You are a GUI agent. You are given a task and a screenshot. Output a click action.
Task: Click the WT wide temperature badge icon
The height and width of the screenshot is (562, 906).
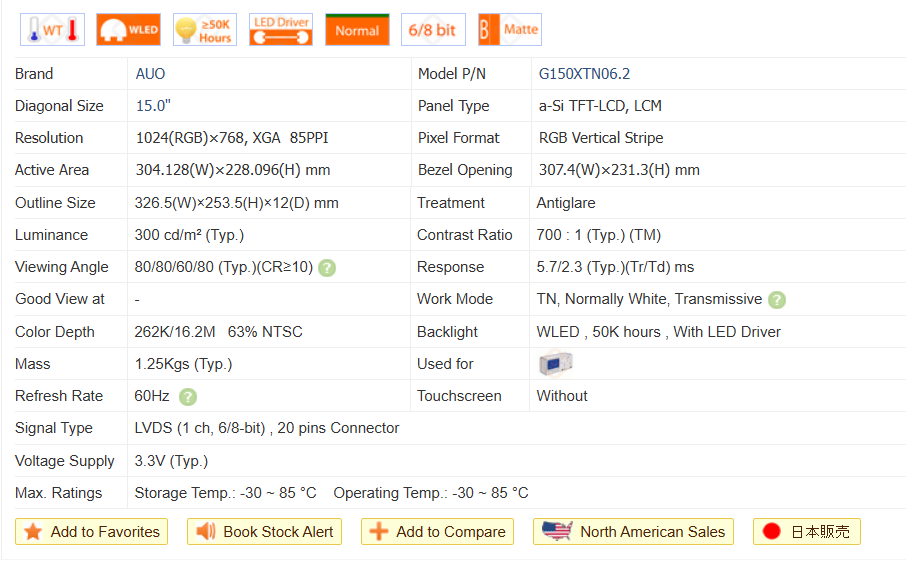click(x=52, y=30)
